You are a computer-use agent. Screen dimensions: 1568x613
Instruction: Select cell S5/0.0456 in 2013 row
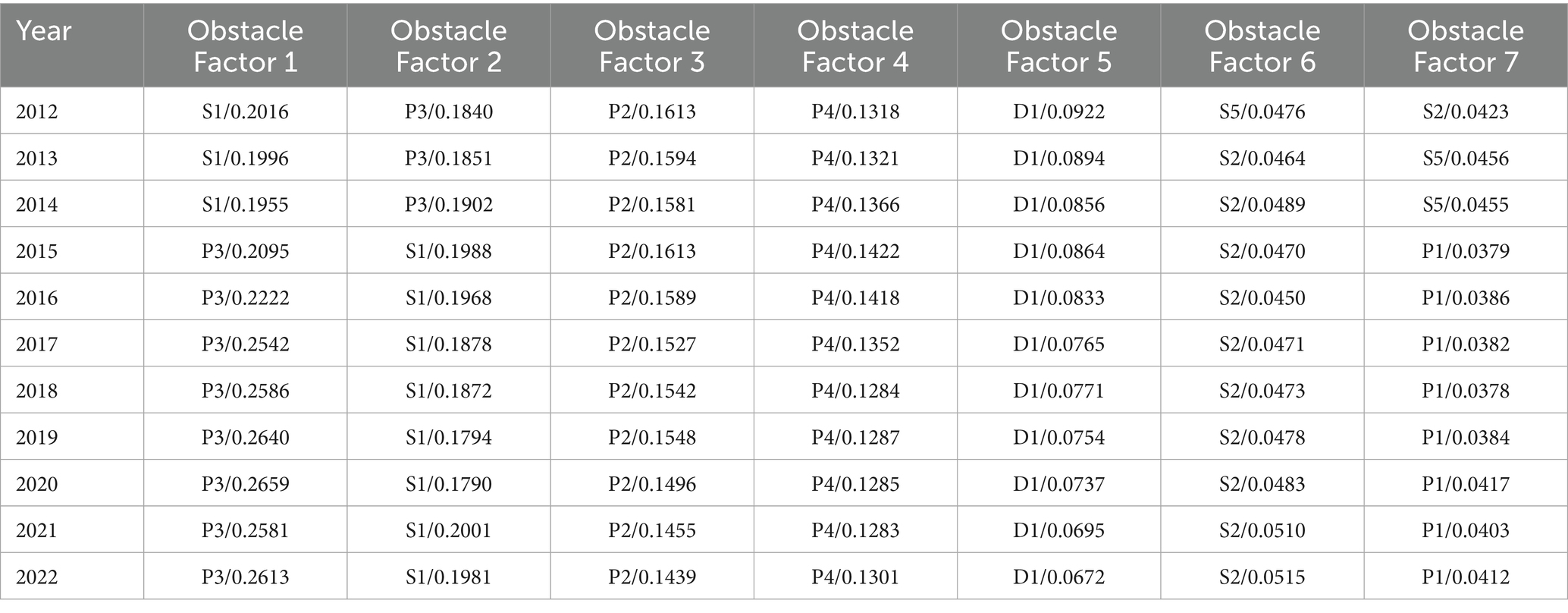1466,158
